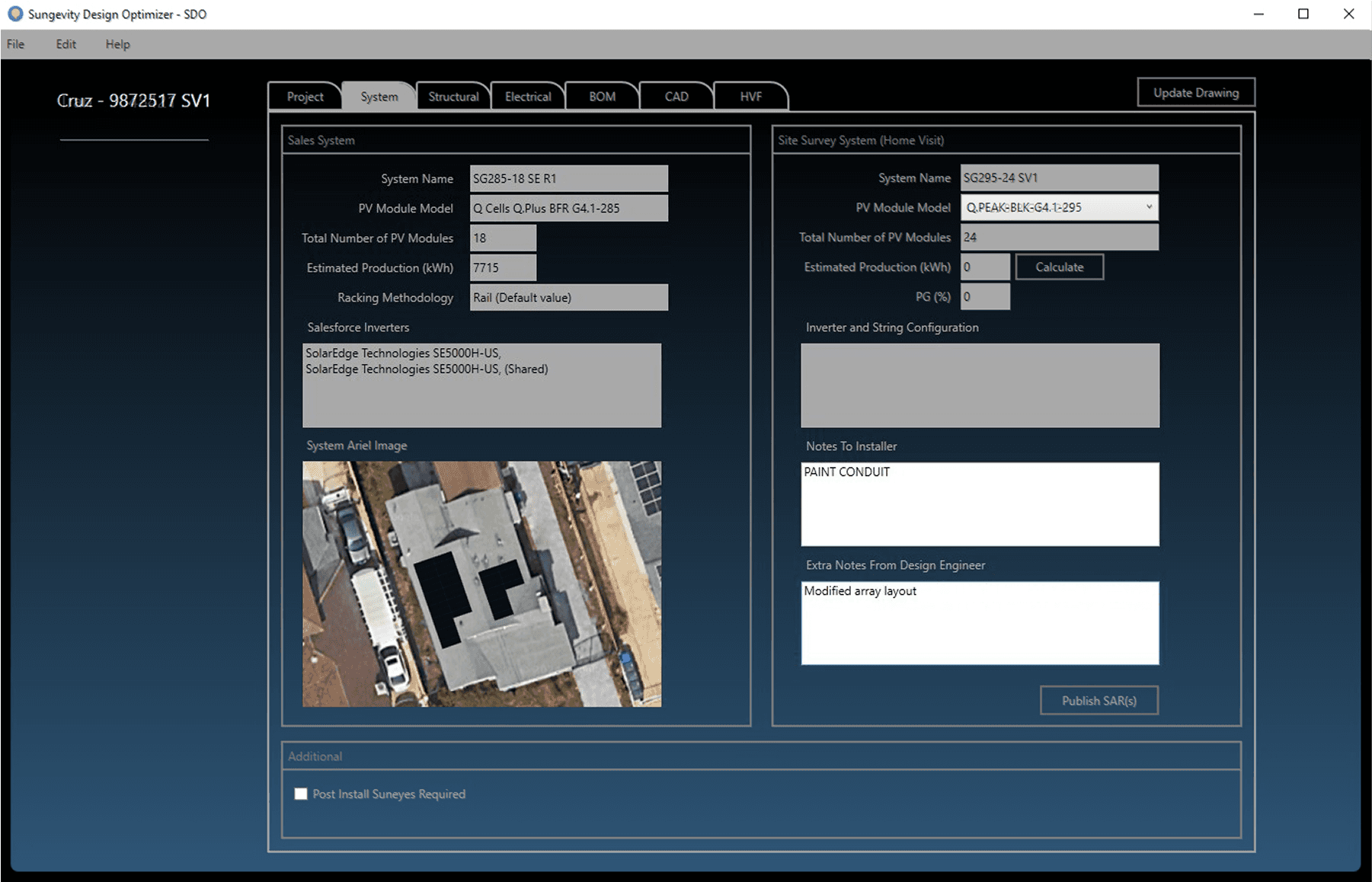Click the Salesforce Inverters text box
Screen dimensions: 1372x882
coord(481,385)
